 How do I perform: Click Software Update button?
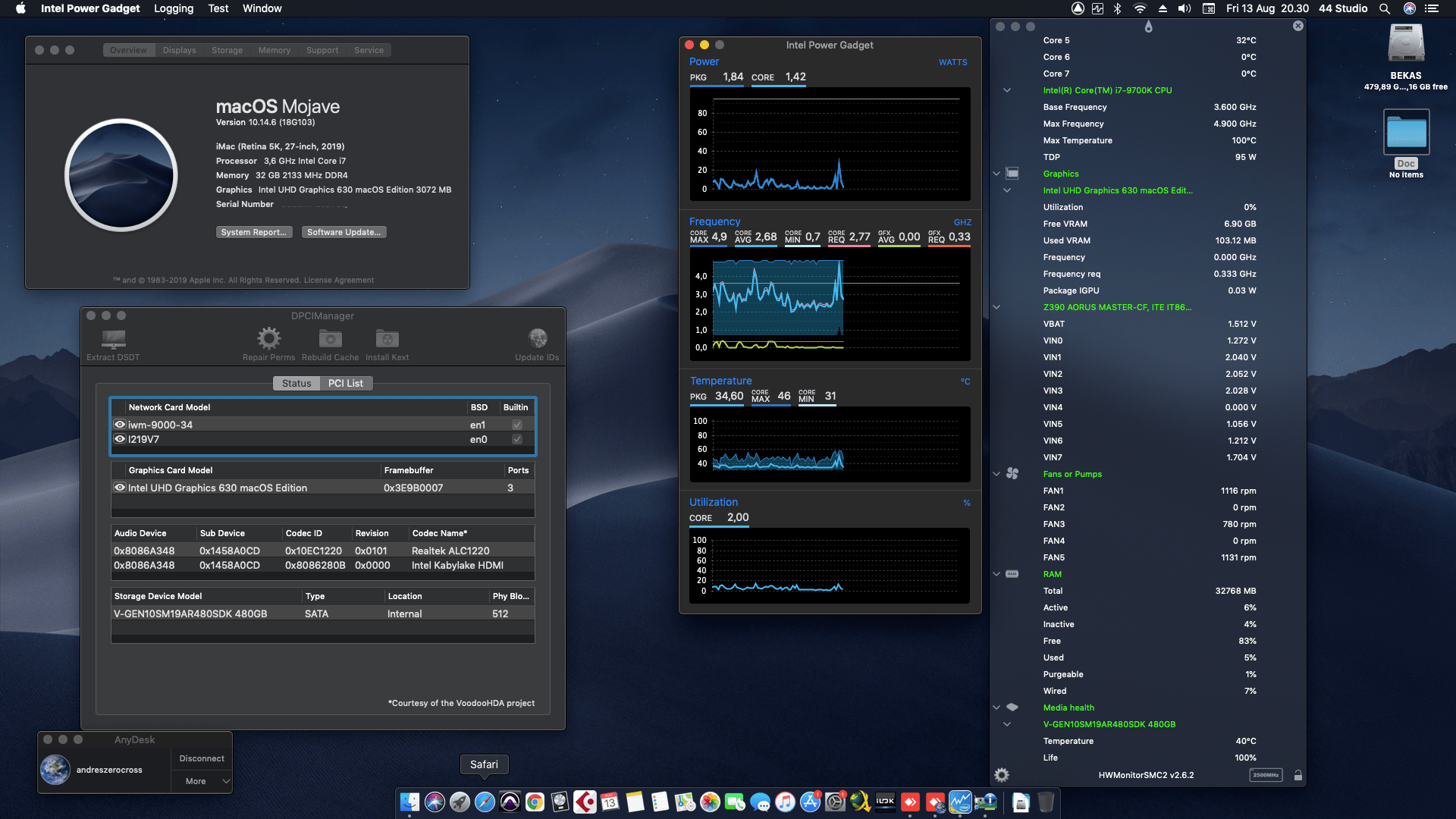pyautogui.click(x=344, y=232)
